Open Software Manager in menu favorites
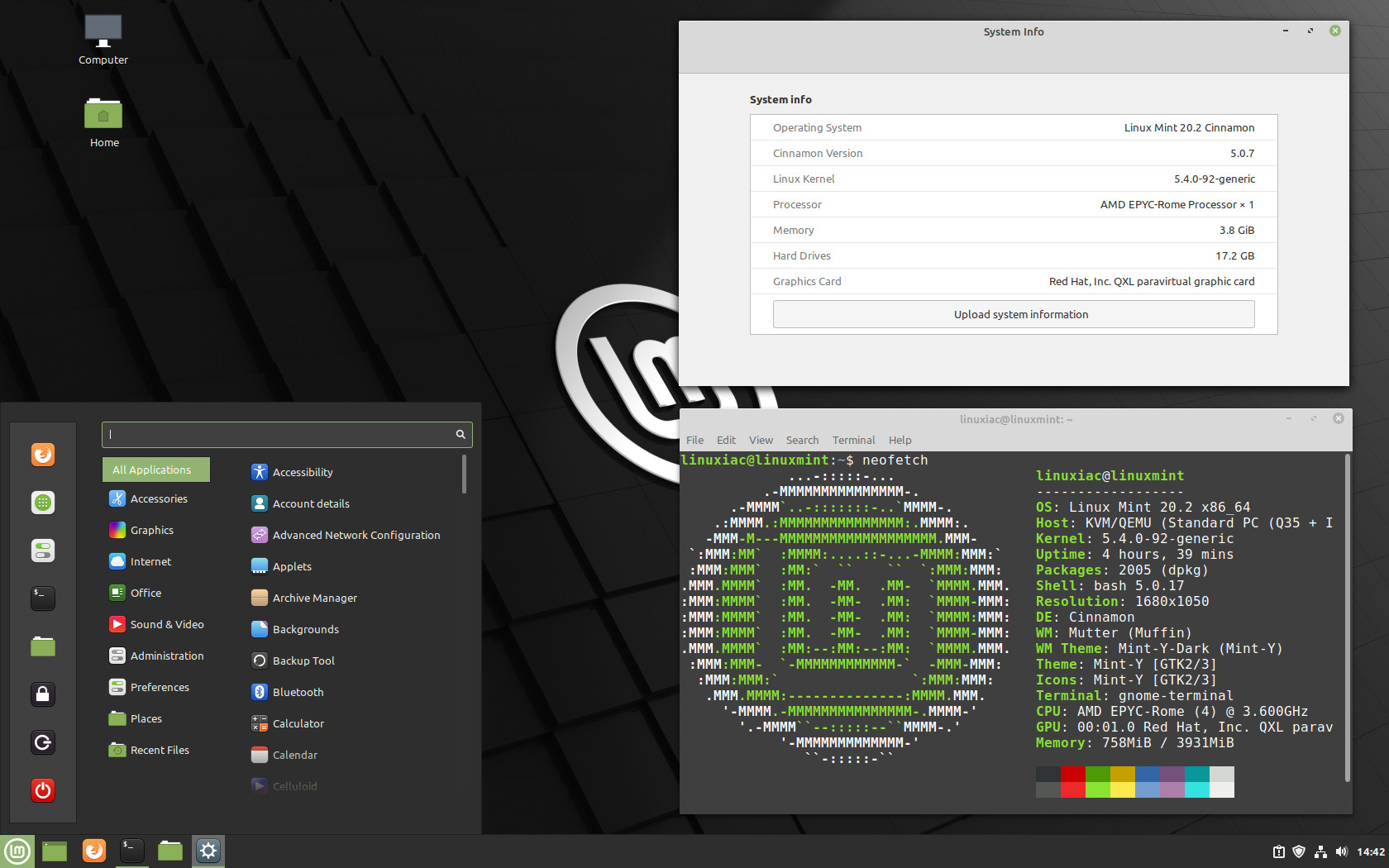The image size is (1389, 868). click(43, 502)
